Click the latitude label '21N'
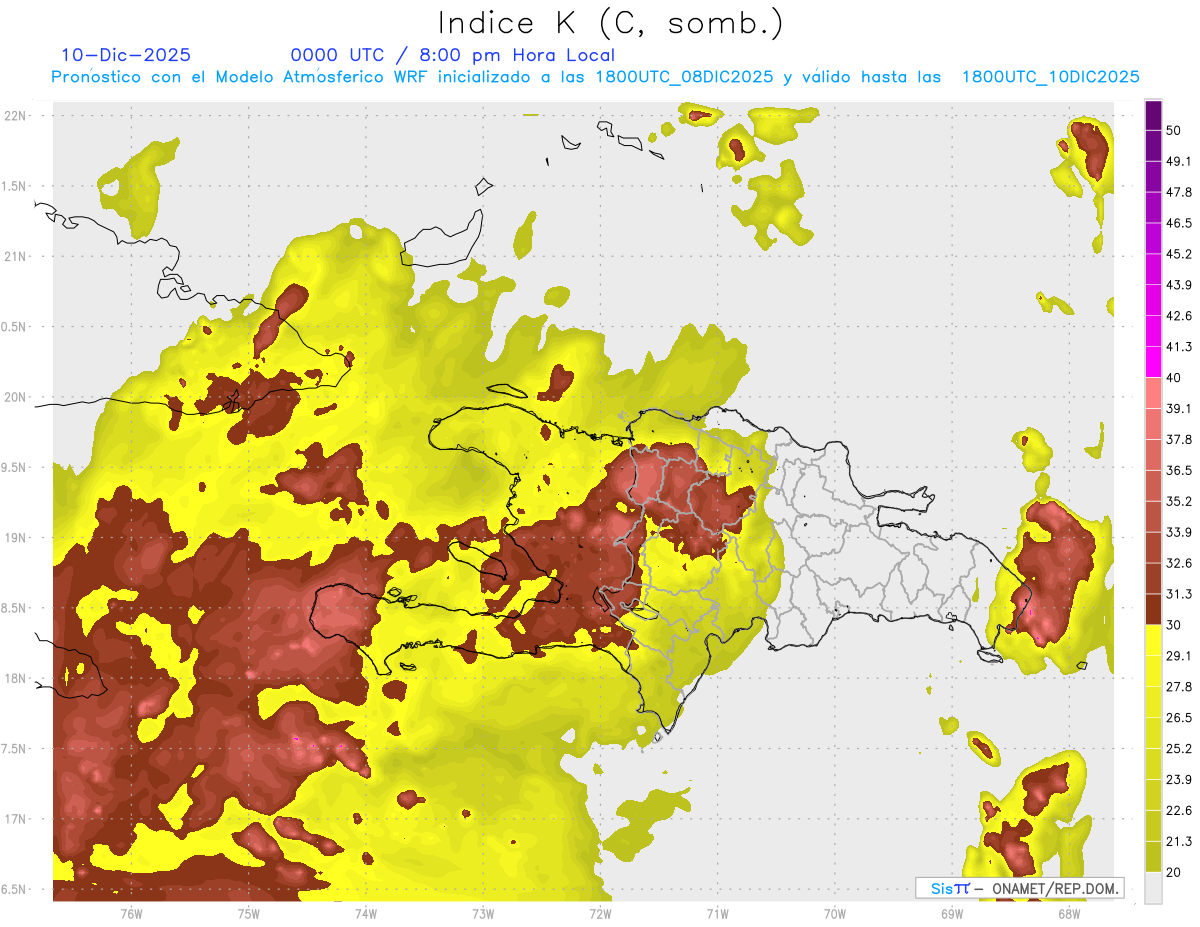The height and width of the screenshot is (927, 1200). coord(16,257)
